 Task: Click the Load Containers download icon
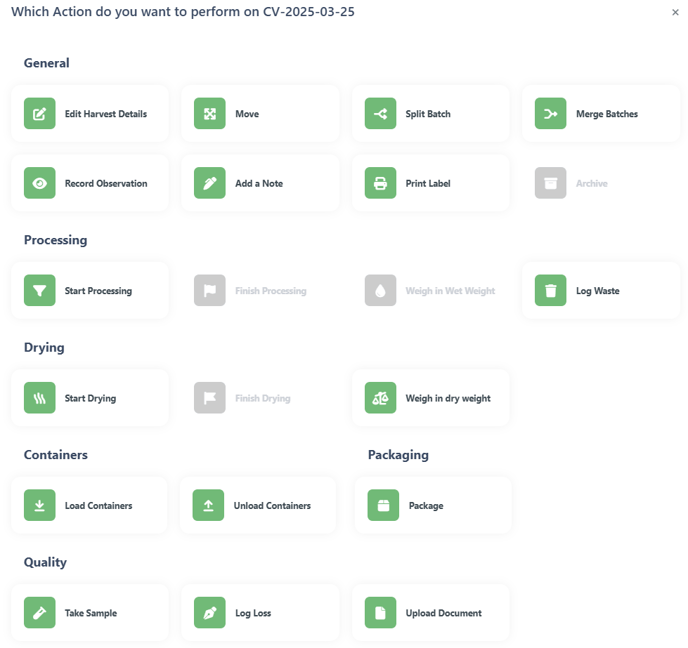pos(39,505)
